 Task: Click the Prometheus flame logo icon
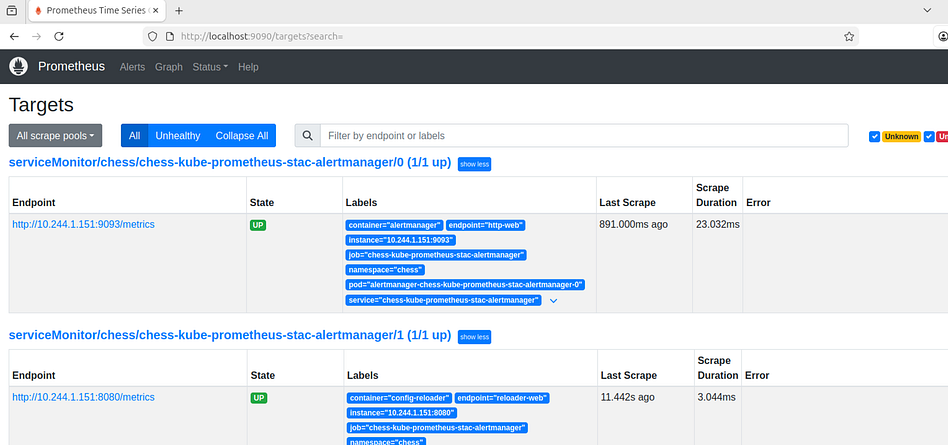tap(19, 67)
